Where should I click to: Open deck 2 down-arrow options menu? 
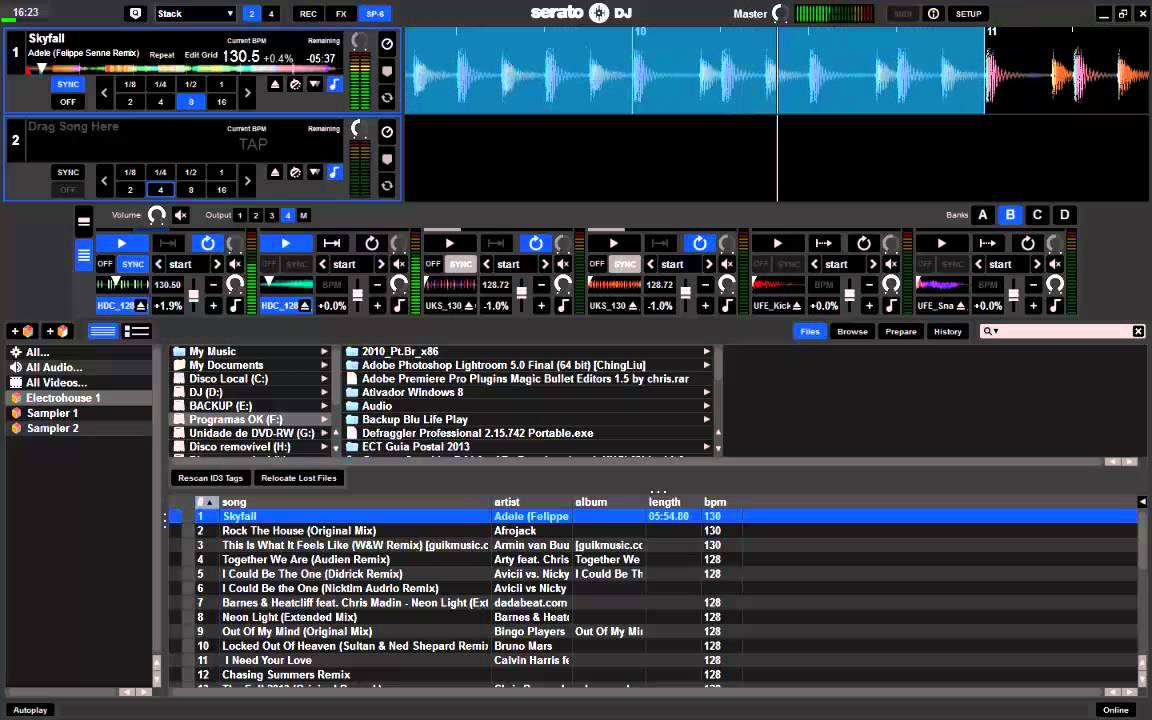tap(314, 173)
